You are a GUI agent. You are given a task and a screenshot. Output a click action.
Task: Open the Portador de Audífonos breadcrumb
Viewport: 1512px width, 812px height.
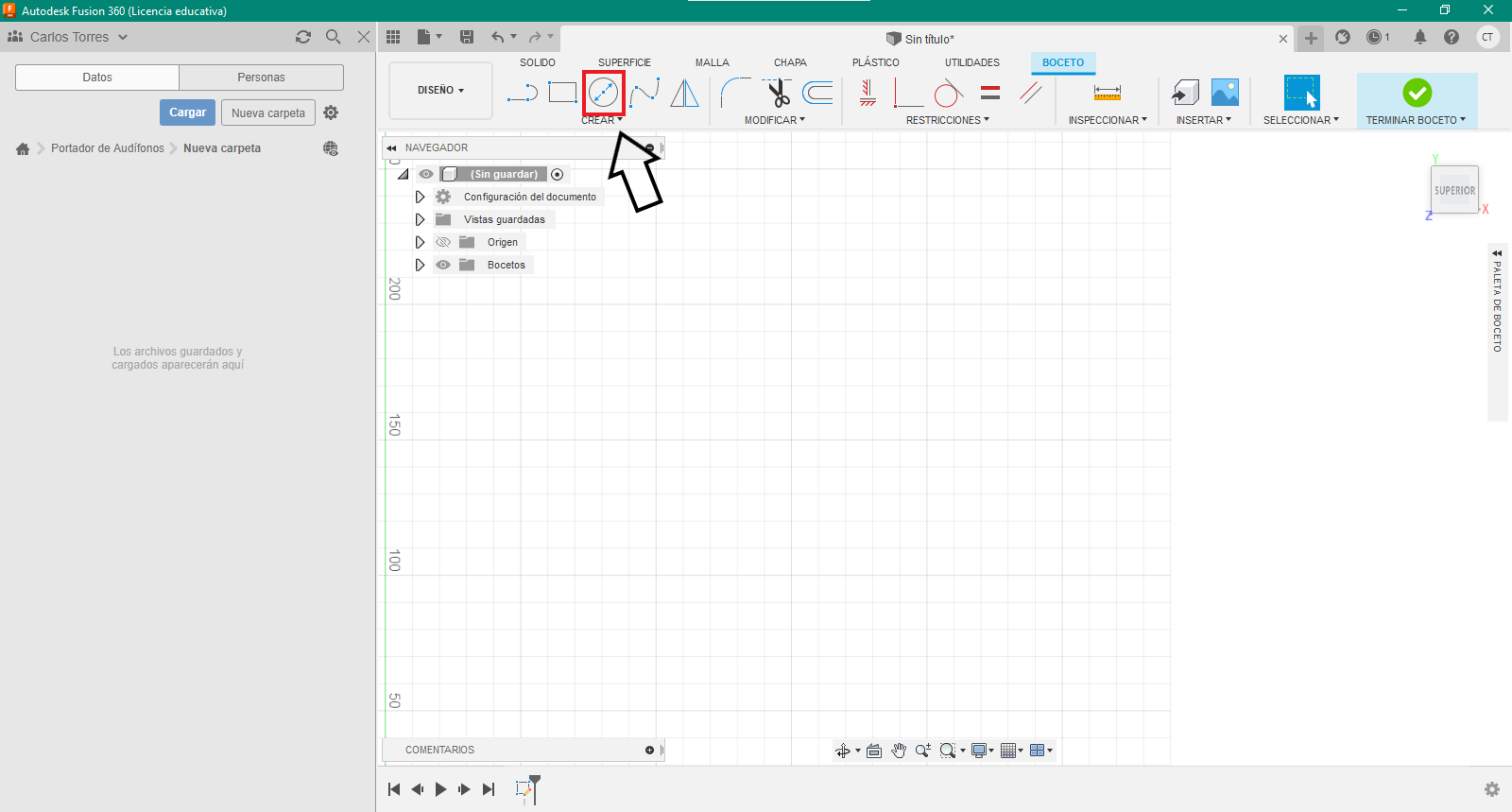coord(108,148)
